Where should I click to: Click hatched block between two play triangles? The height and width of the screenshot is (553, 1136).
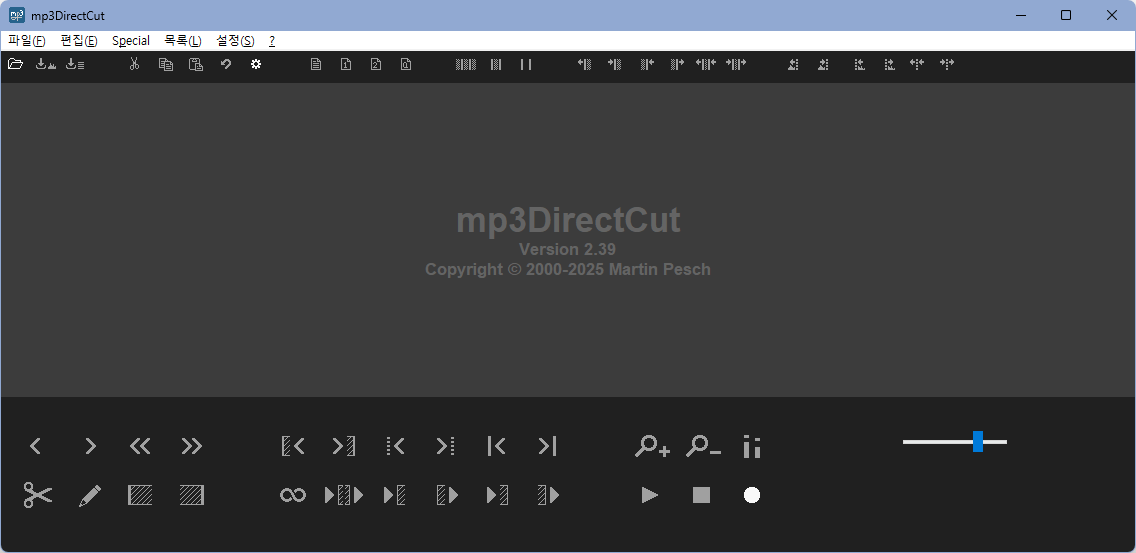(x=343, y=495)
